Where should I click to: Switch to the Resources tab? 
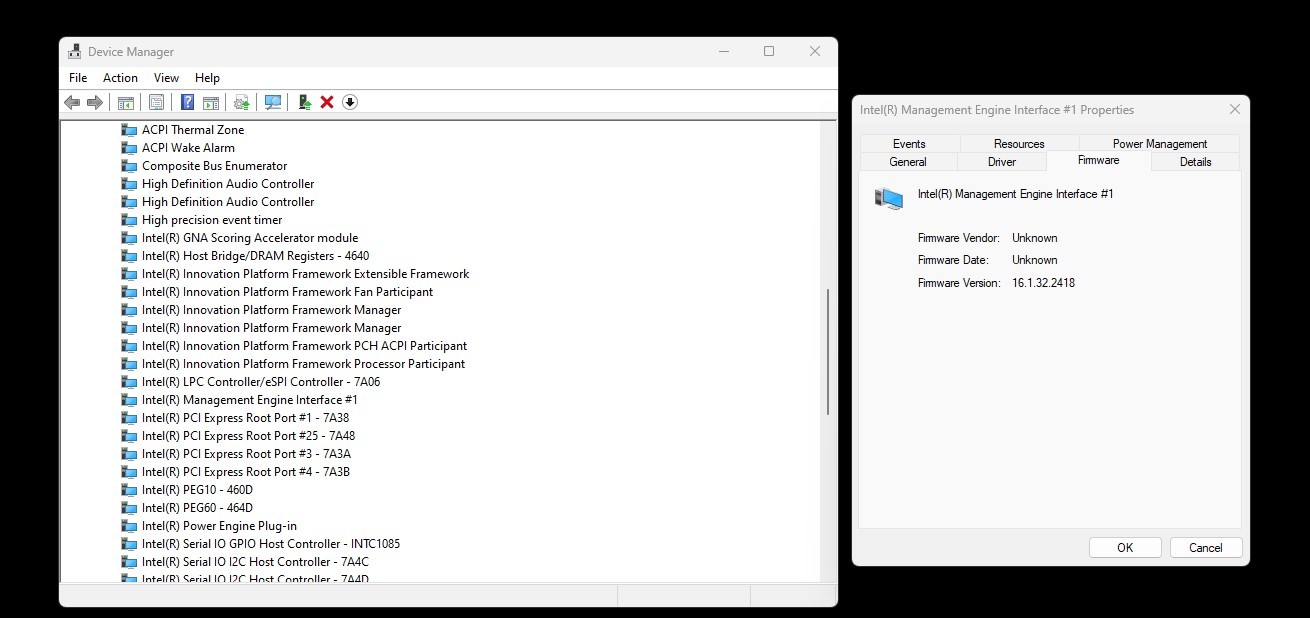(x=1019, y=144)
